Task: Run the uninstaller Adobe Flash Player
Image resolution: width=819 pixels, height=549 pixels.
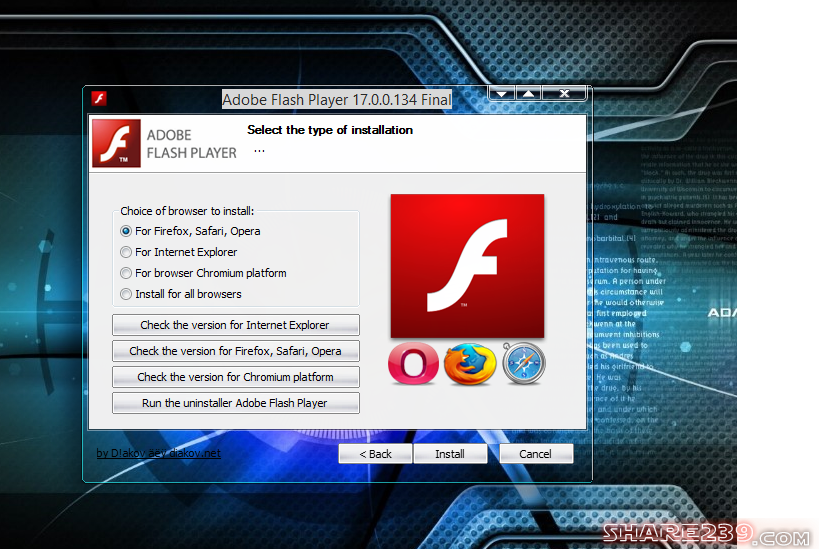Action: point(236,403)
